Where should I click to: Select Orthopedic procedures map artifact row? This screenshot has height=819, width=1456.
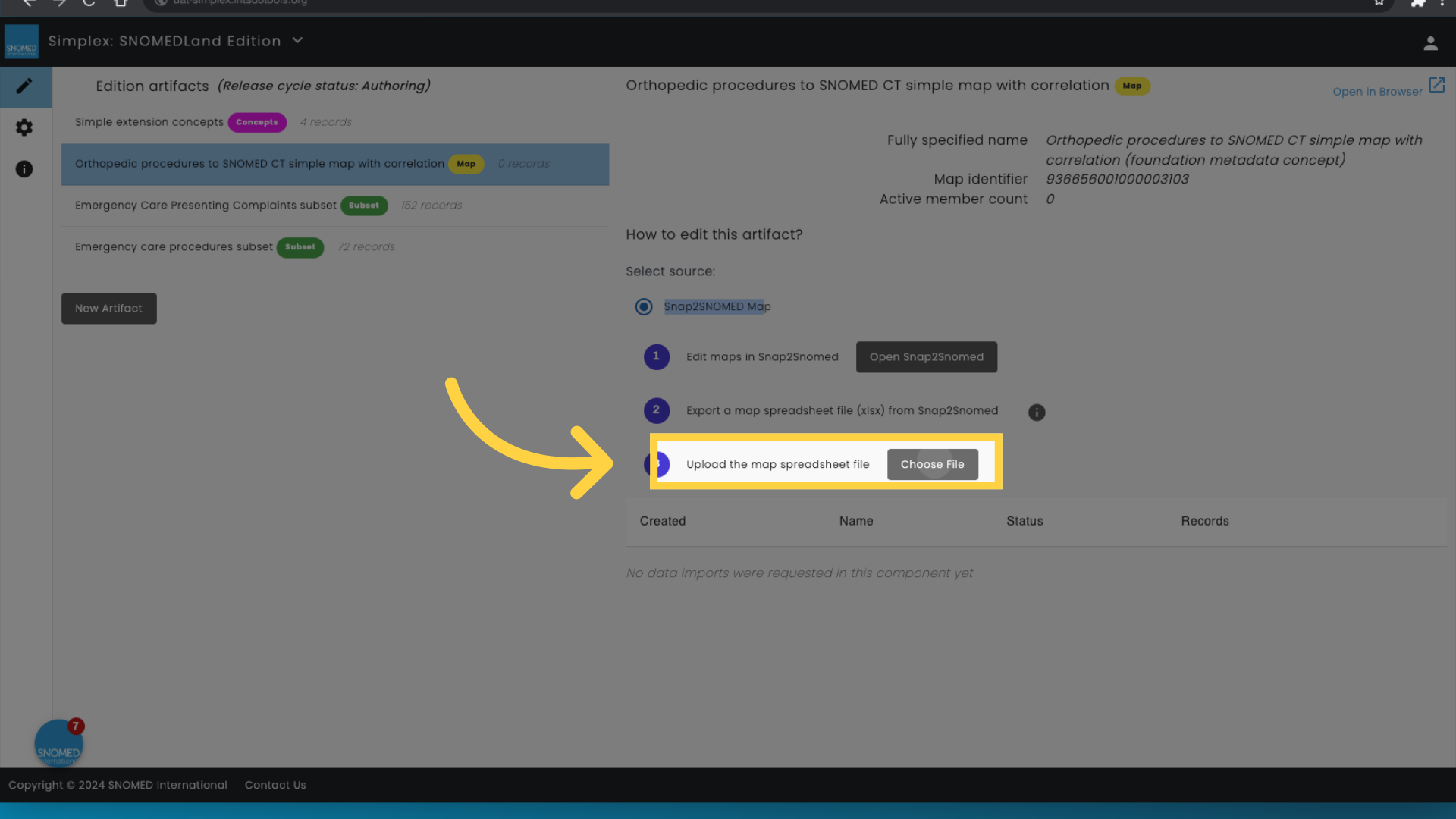(x=335, y=165)
